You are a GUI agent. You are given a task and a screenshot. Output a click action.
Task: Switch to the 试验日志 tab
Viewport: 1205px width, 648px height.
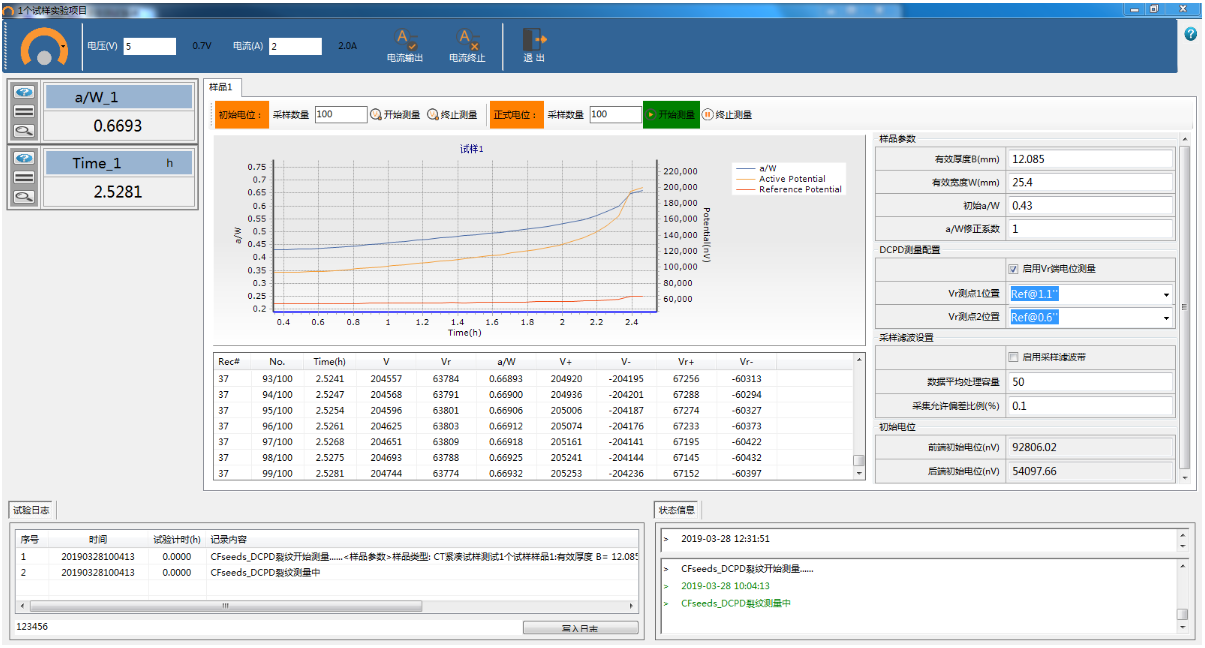(32, 510)
